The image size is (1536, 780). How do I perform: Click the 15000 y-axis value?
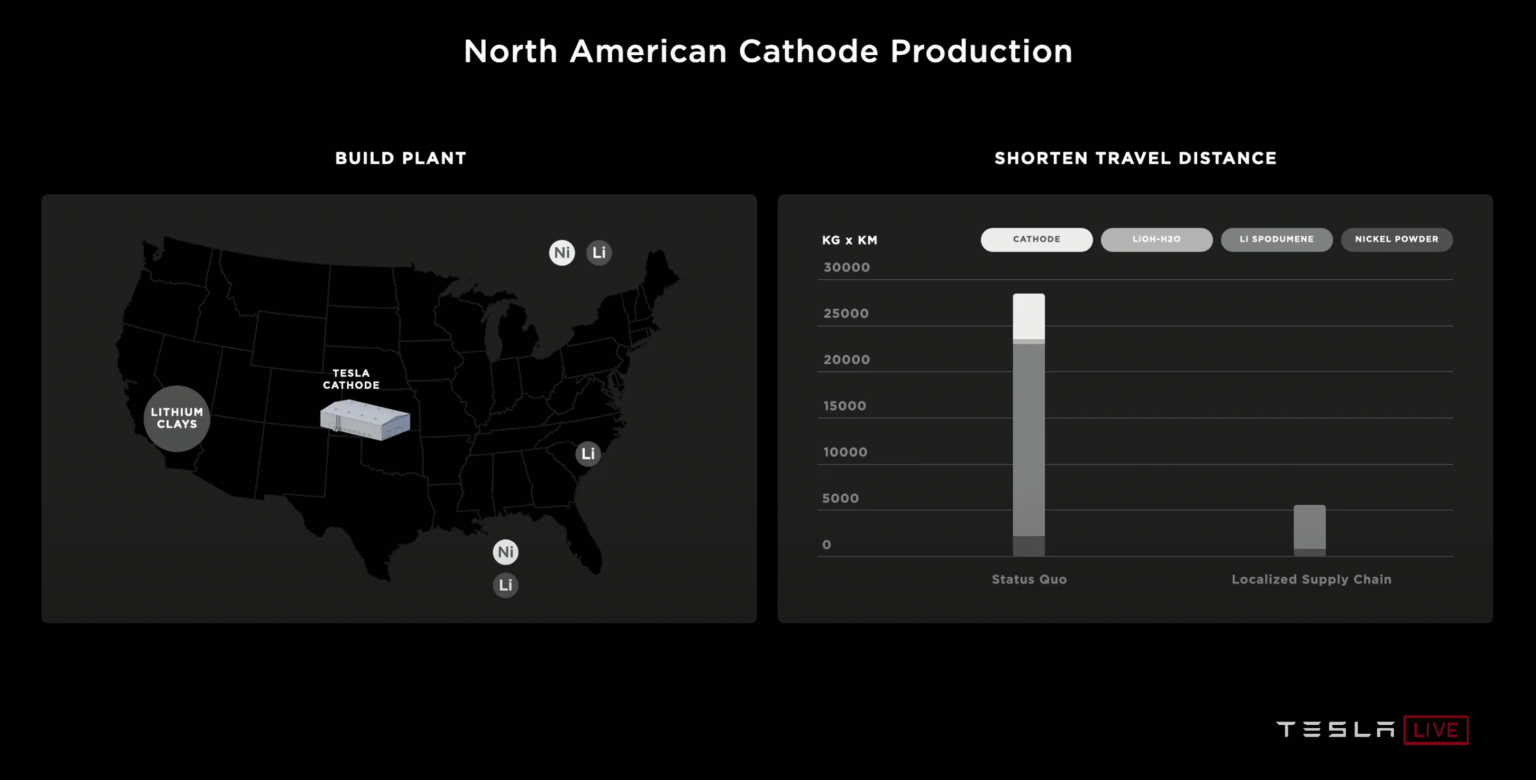coord(845,406)
